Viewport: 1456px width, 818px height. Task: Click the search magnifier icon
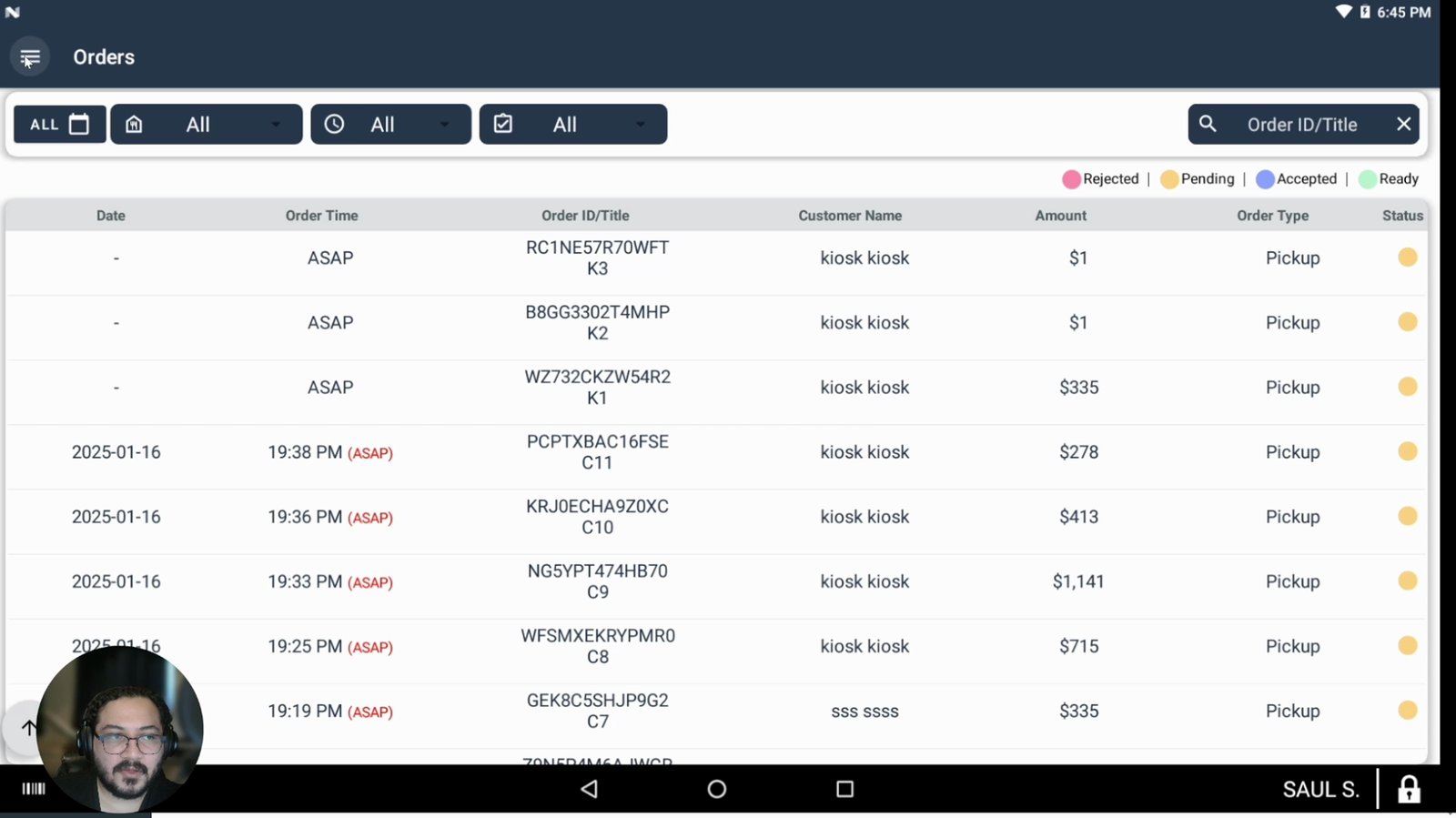[1208, 124]
